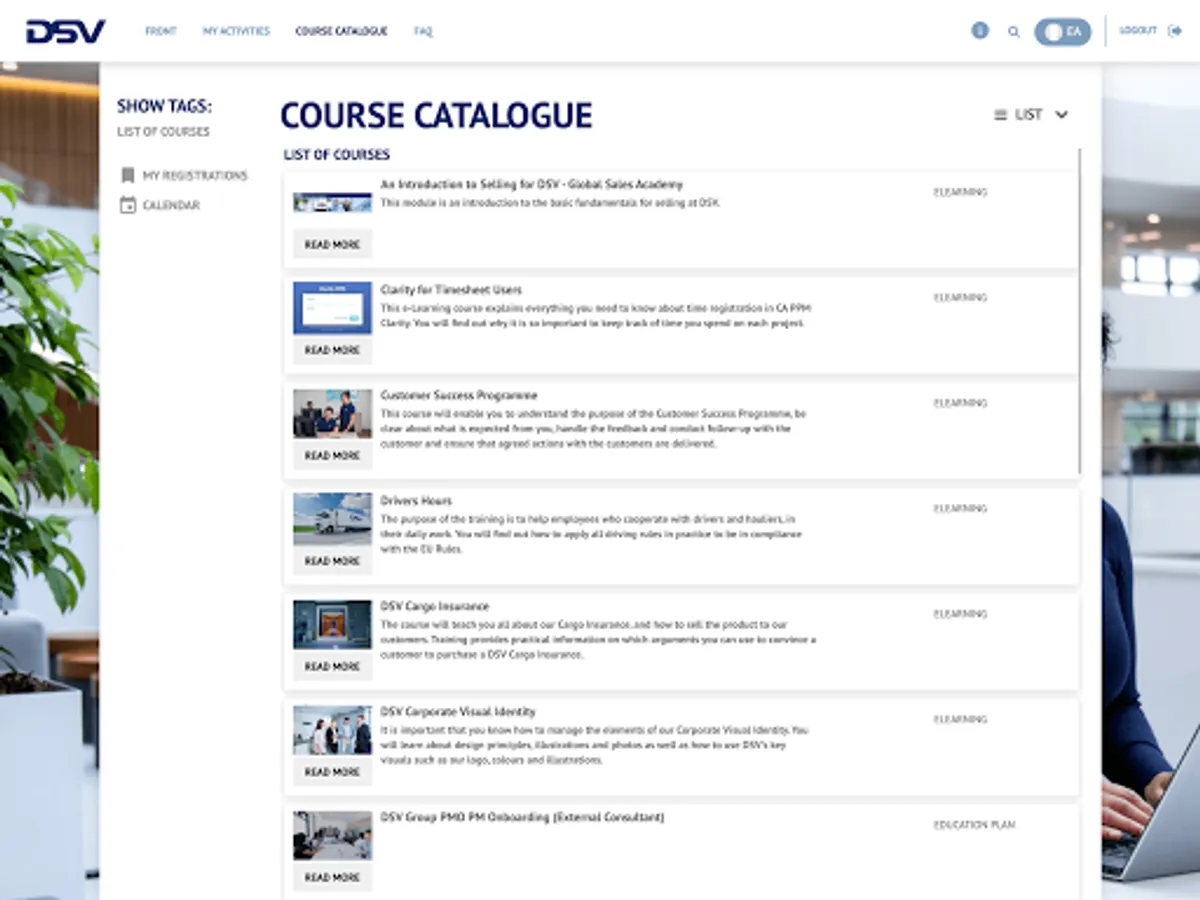The image size is (1200, 900).
Task: Open the info icon in header
Action: click(x=980, y=31)
